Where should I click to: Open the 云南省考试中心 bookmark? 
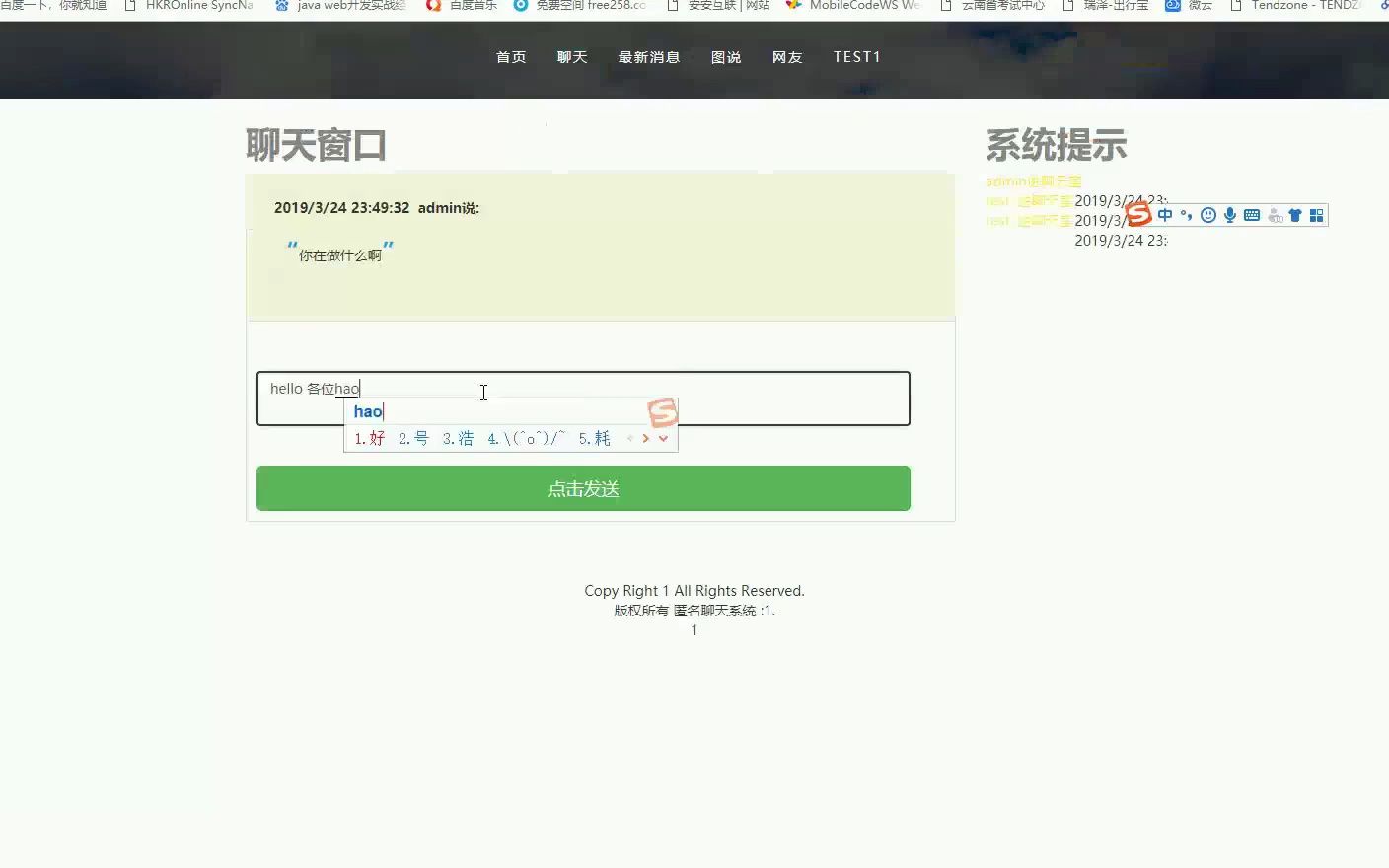992,5
